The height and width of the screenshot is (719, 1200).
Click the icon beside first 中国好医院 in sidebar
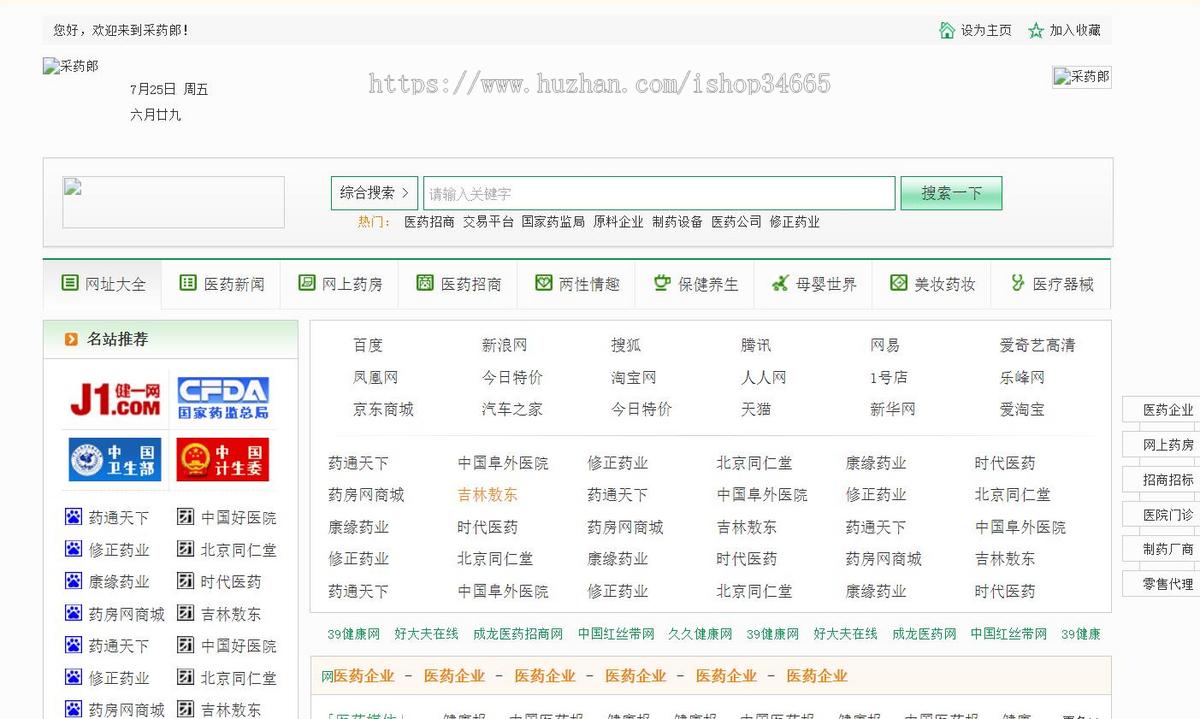coord(185,517)
